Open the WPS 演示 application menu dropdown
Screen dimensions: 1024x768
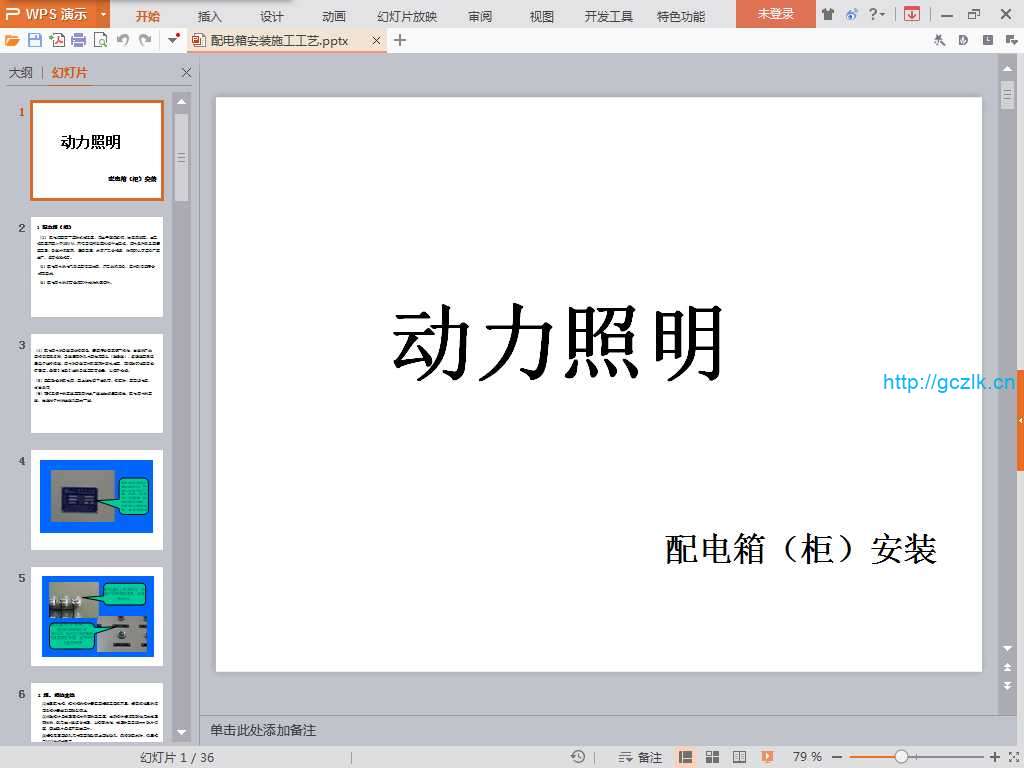coord(103,14)
